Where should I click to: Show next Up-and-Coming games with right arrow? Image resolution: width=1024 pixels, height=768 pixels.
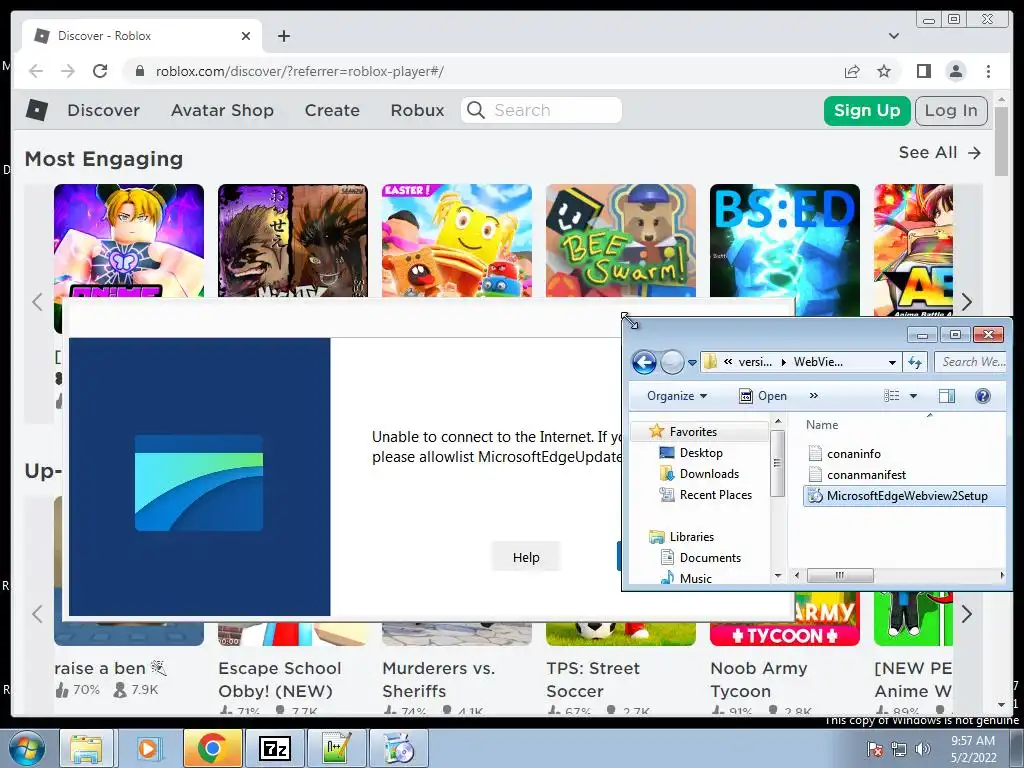click(967, 614)
